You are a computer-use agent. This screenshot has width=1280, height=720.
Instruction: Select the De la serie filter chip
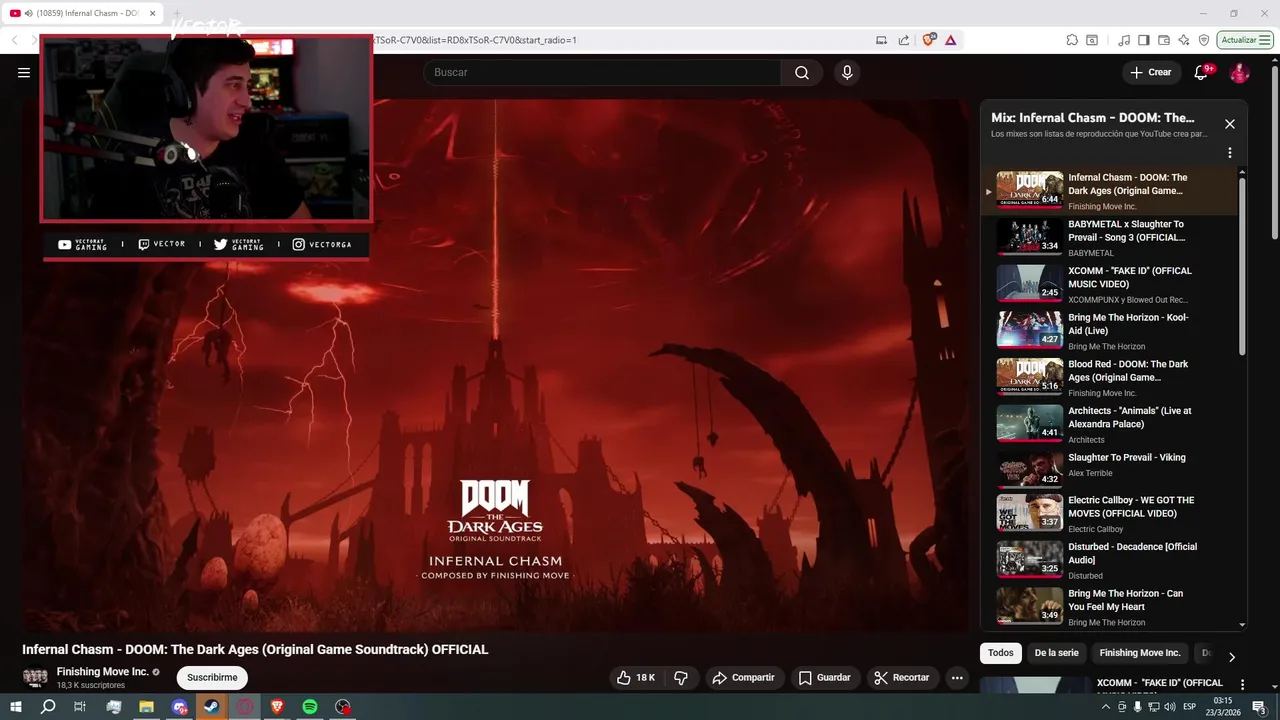click(1056, 653)
